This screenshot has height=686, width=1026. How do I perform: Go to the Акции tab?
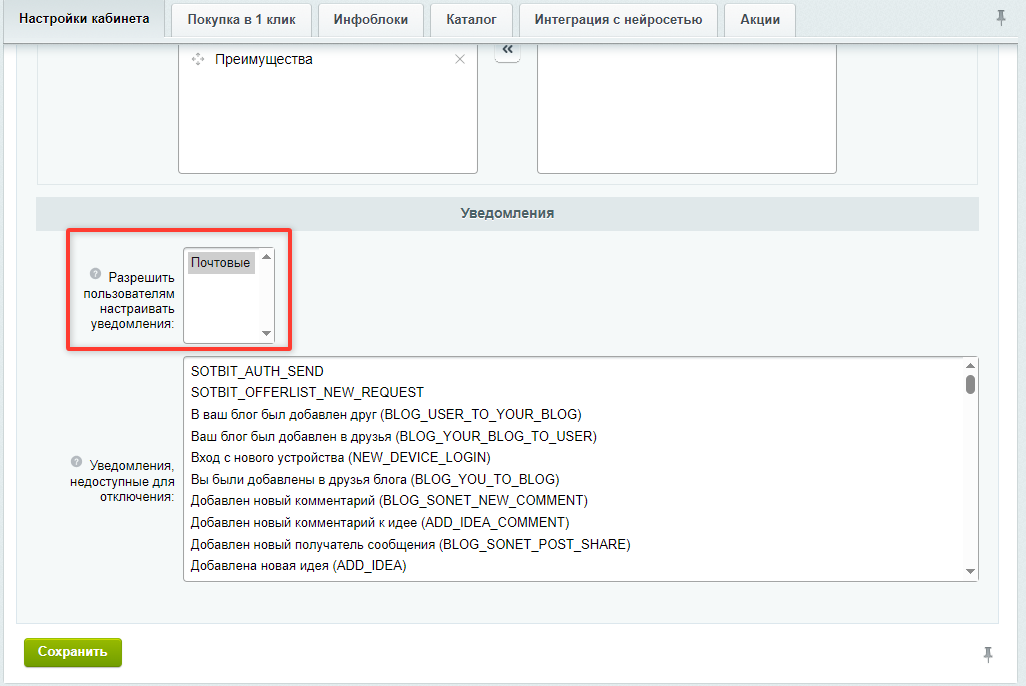tap(760, 20)
